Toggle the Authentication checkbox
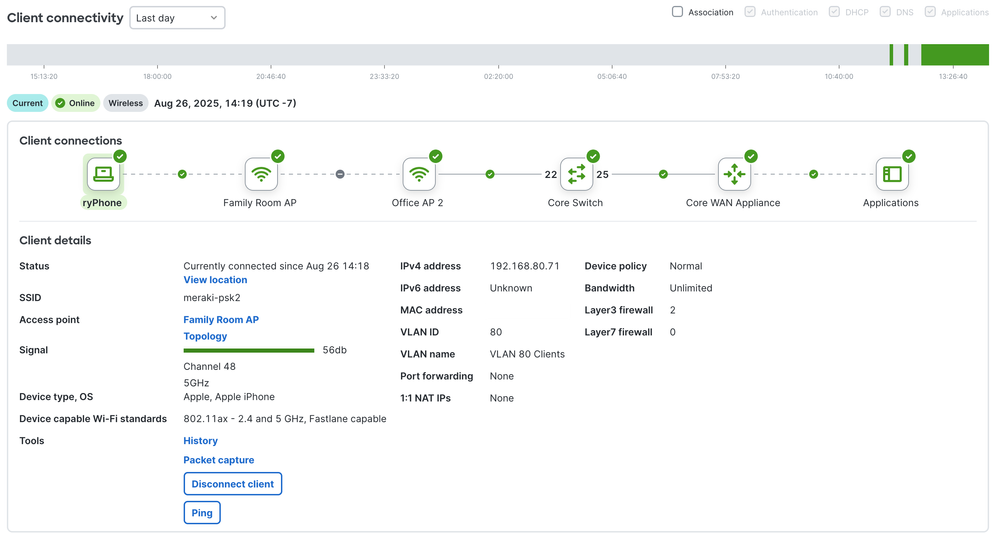Image resolution: width=998 pixels, height=534 pixels. tap(750, 11)
